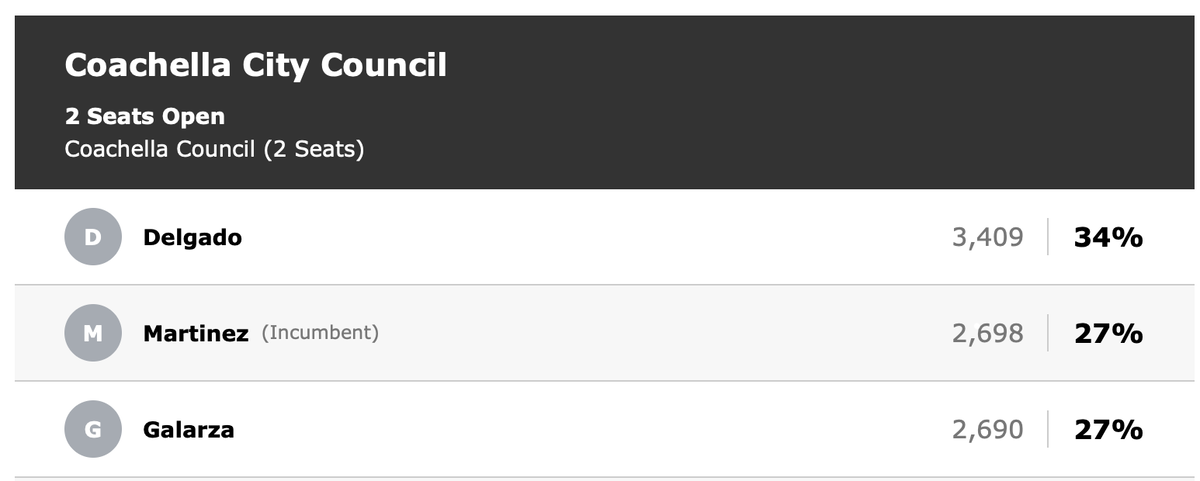
Task: Click the "(Incumbent)" label beside Martinez
Action: tap(320, 333)
